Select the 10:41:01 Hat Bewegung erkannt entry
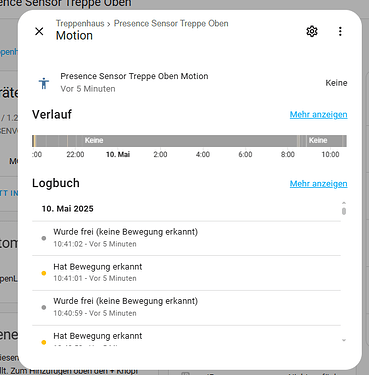This screenshot has width=369, height=375. pos(186,273)
